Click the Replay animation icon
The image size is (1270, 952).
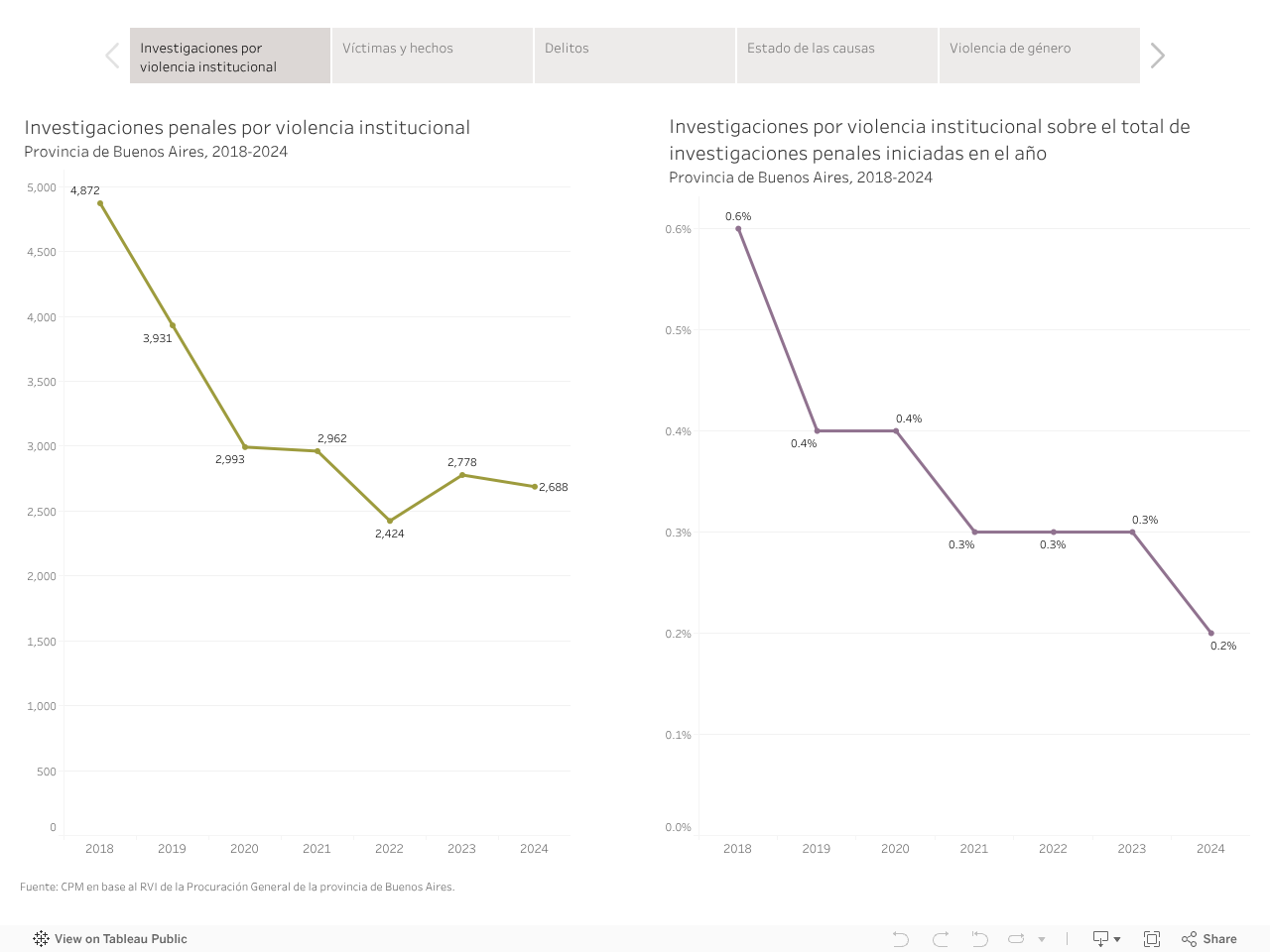tap(1016, 939)
